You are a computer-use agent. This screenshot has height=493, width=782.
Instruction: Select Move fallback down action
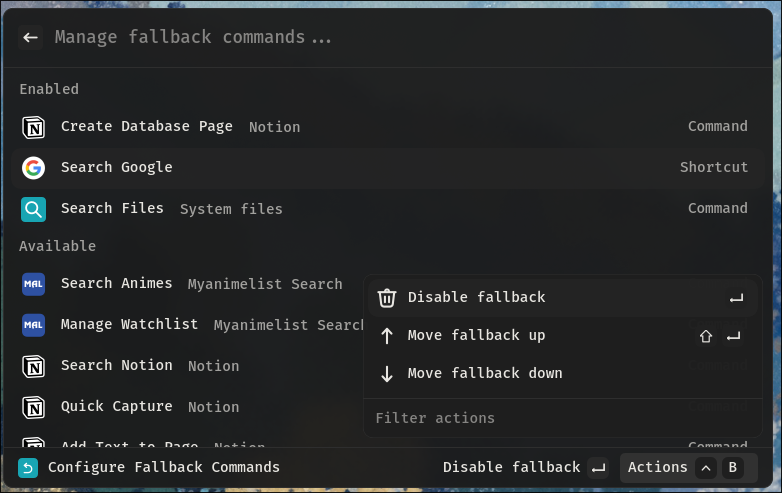tap(563, 374)
